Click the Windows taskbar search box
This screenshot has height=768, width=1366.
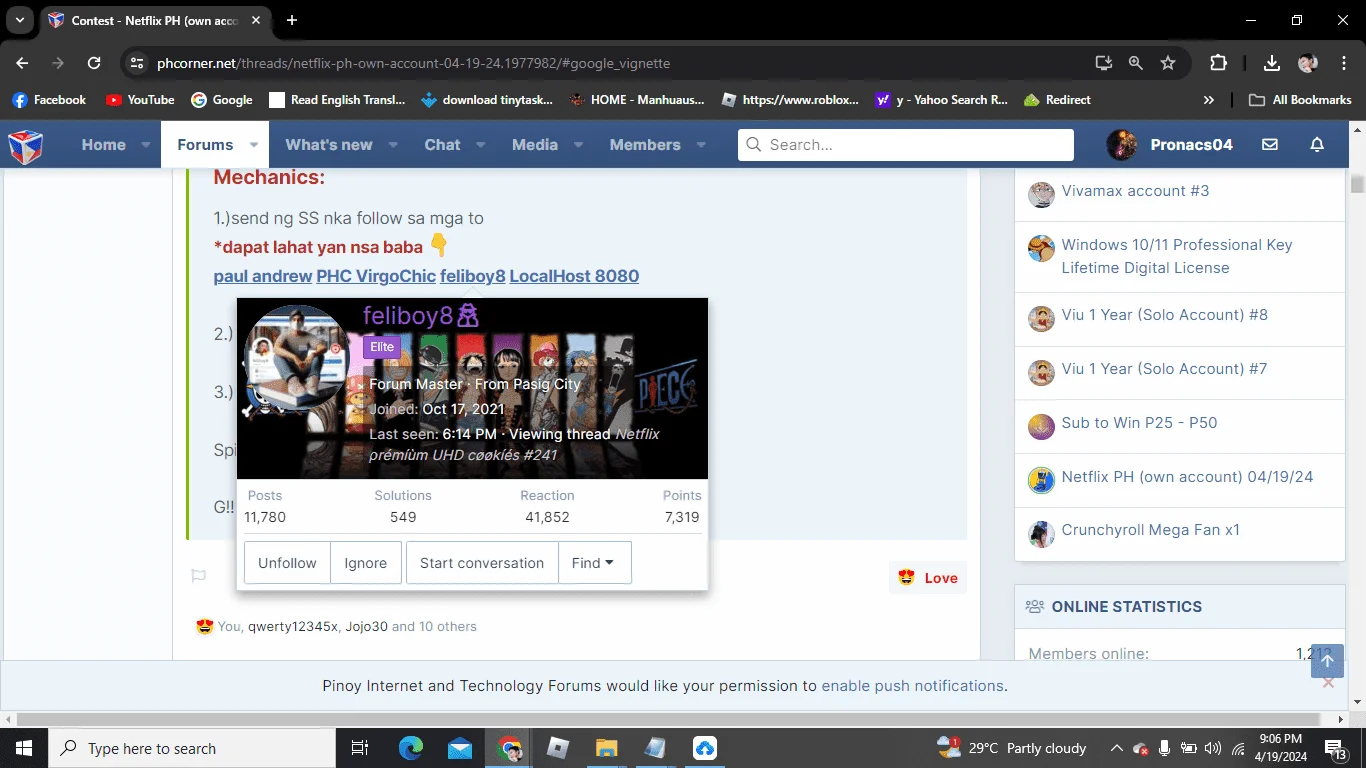click(x=192, y=748)
